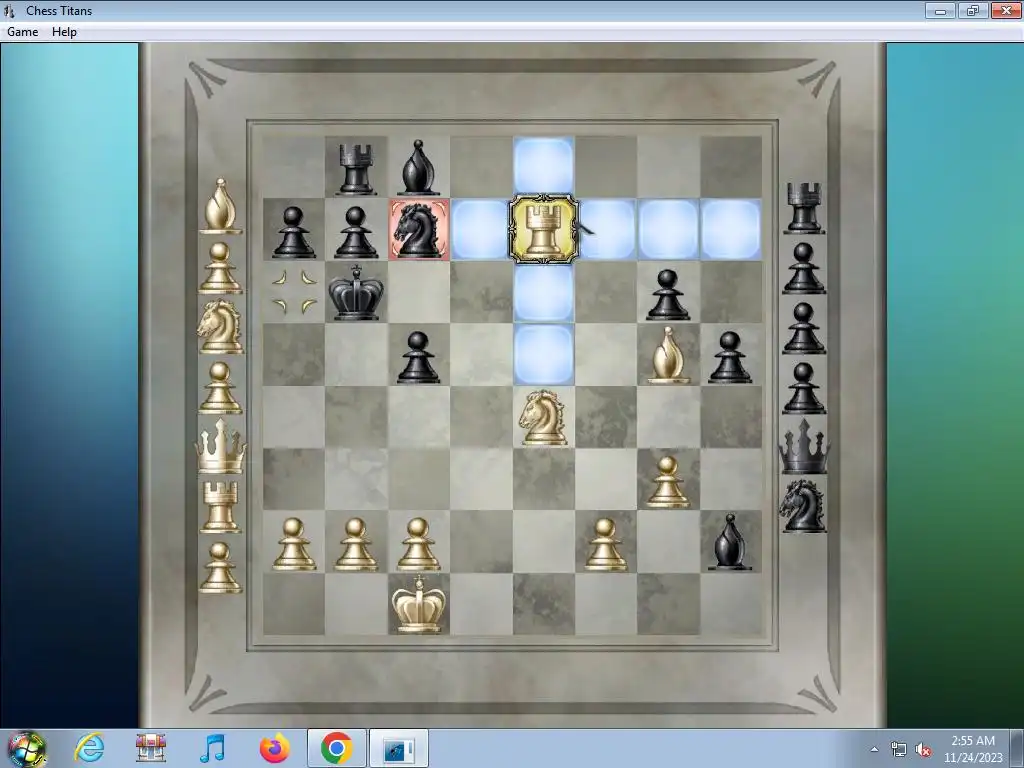Select the white pawn on f2
This screenshot has height=768, width=1024.
click(x=605, y=544)
